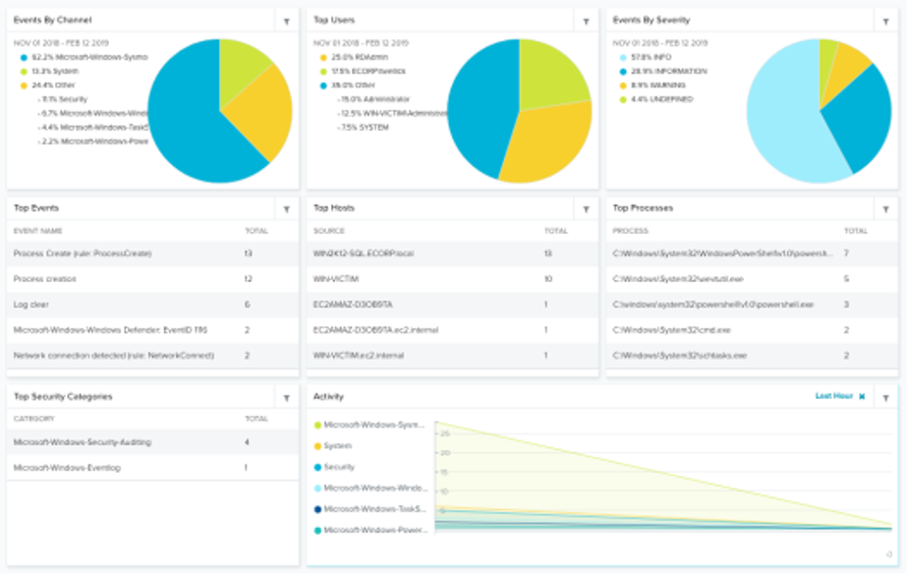Select the Microsoft-Windows-Security-Auditing category row
Image resolution: width=908 pixels, height=575 pixels.
pos(82,441)
